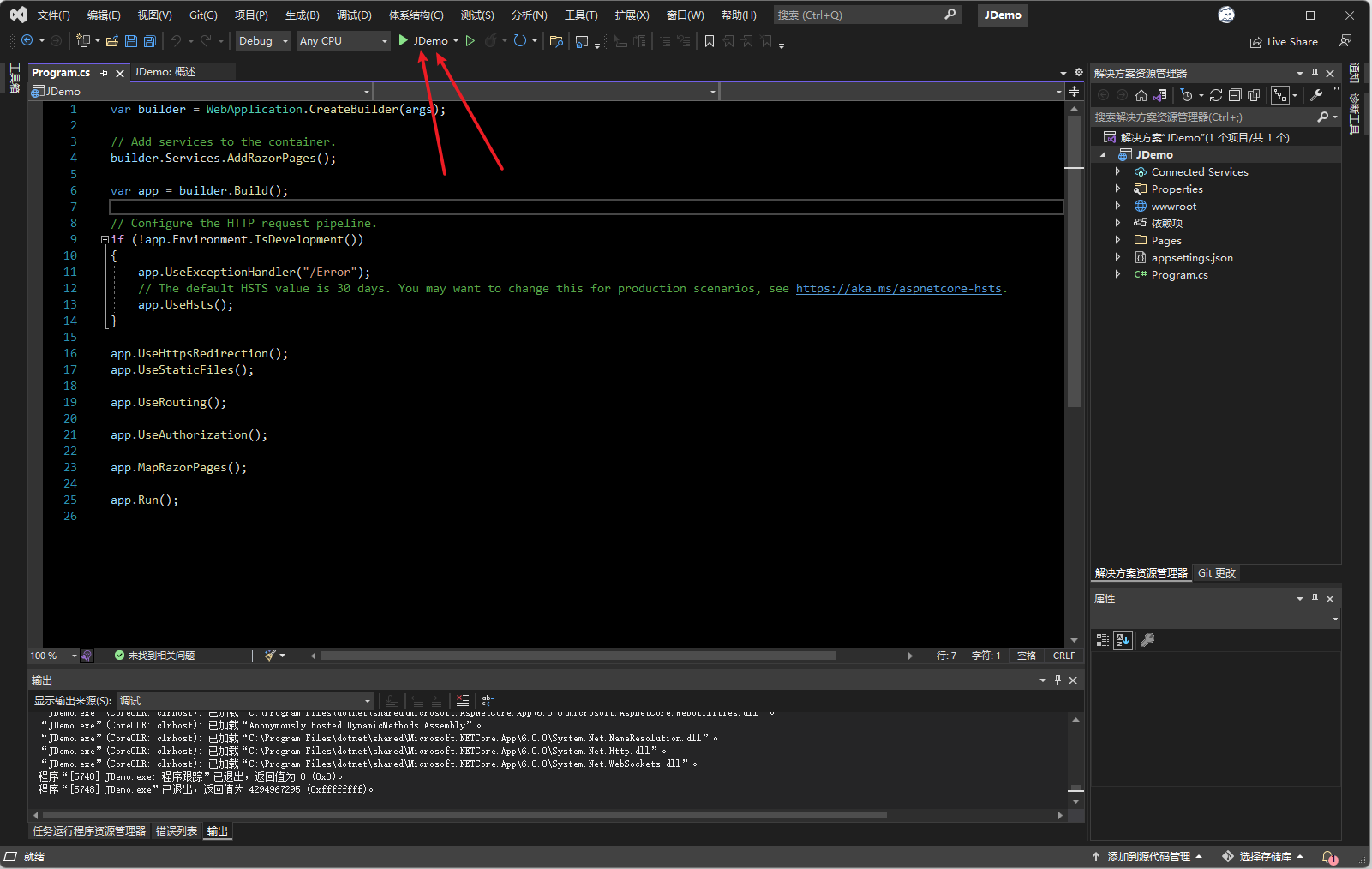Open the 文件(F) menu

53,15
